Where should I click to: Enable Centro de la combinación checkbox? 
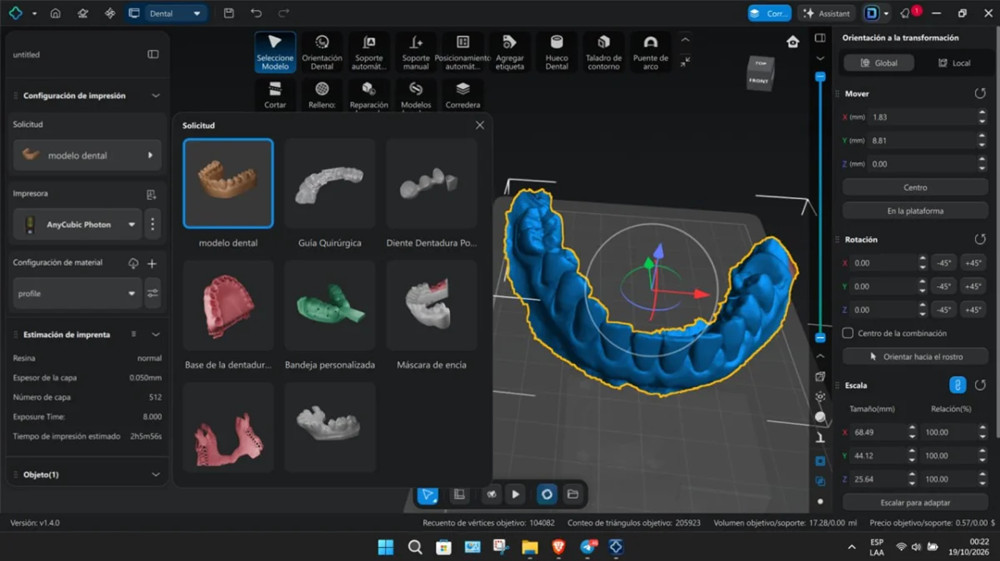(x=848, y=333)
